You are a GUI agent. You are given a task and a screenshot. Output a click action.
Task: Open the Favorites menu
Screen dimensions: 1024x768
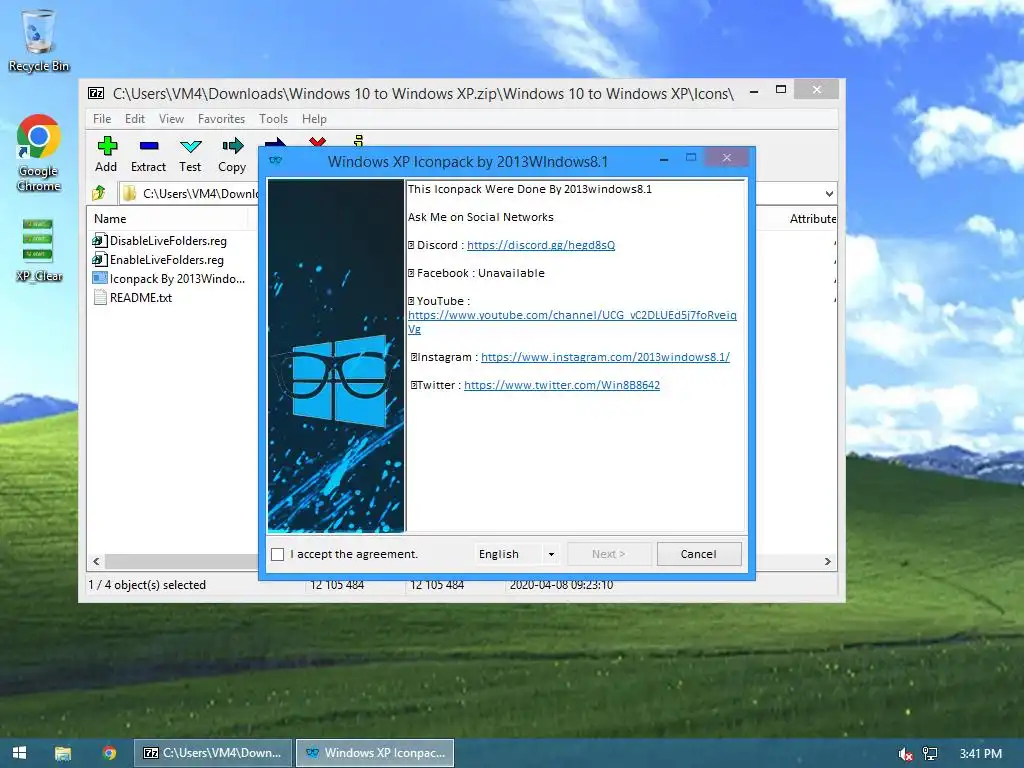click(221, 119)
